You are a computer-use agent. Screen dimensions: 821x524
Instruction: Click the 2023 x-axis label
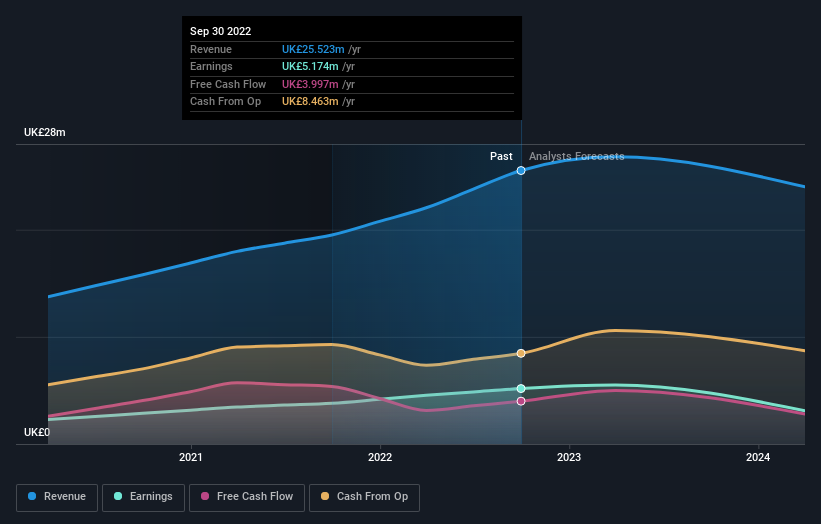569,457
